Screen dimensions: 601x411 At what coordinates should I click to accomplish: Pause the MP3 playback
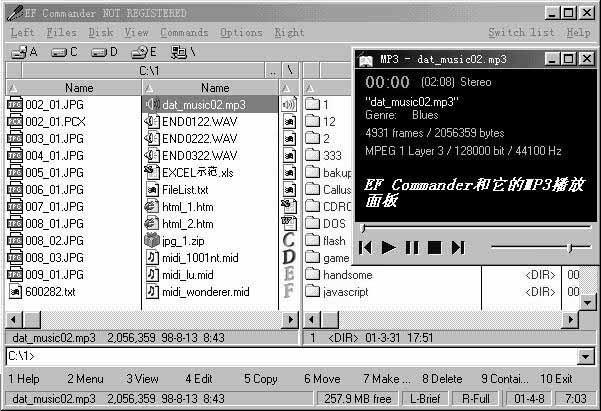point(412,247)
